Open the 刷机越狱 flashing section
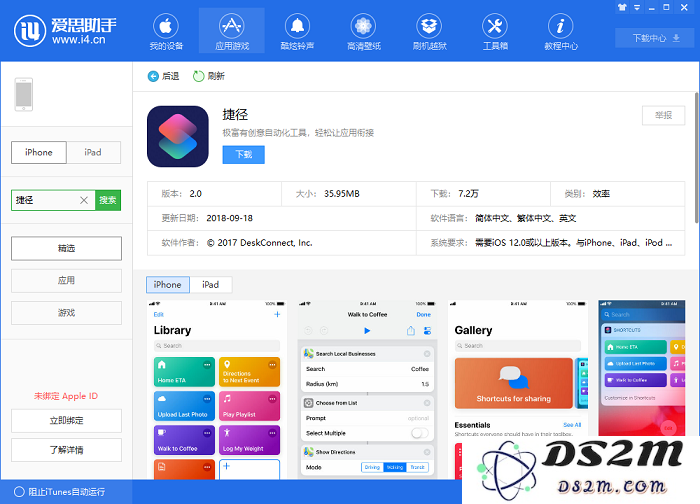 tap(429, 31)
